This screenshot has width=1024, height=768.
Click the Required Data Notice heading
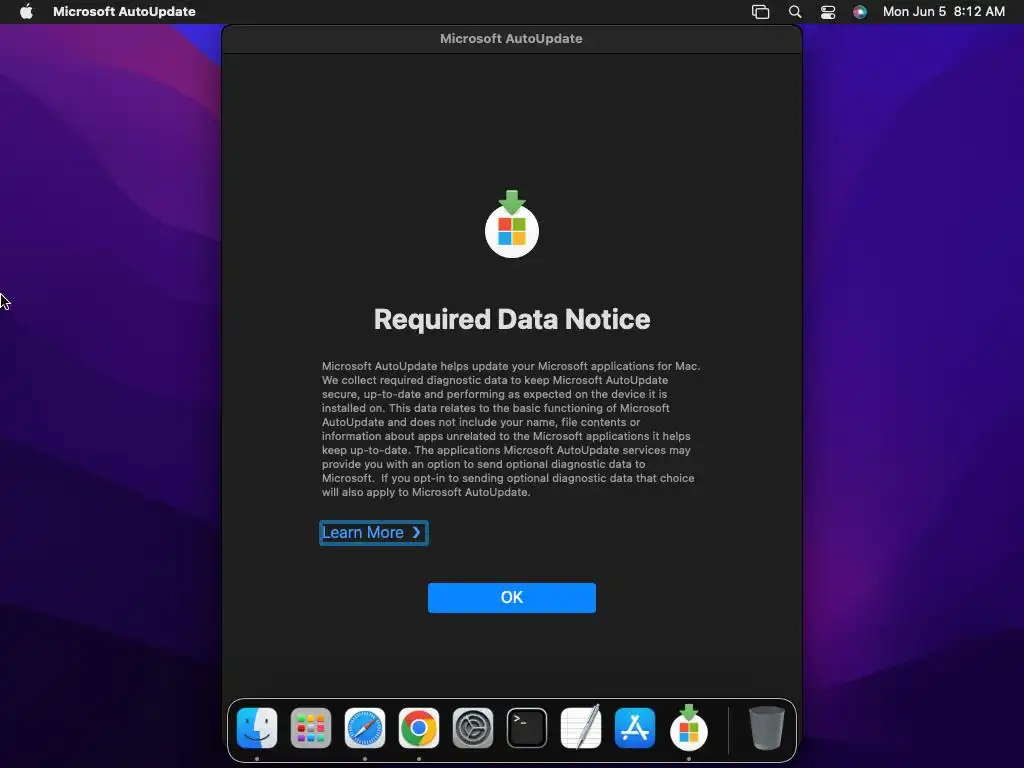[x=511, y=319]
